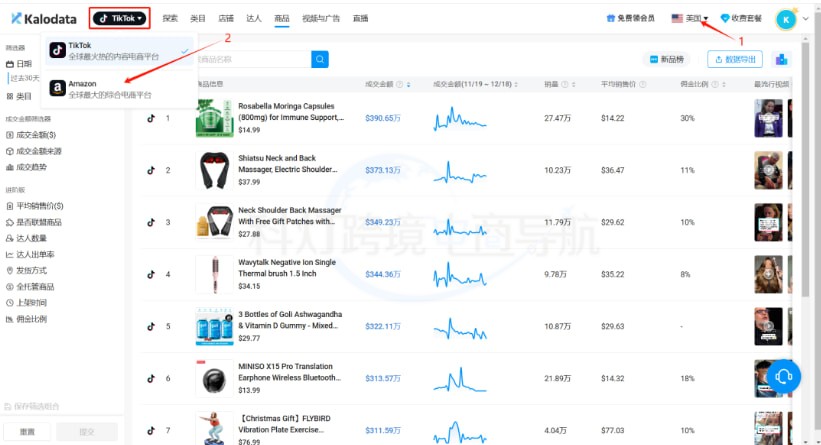Image resolution: width=821 pixels, height=445 pixels.
Task: Open the TikTok platform switcher dropdown
Action: pyautogui.click(x=120, y=18)
